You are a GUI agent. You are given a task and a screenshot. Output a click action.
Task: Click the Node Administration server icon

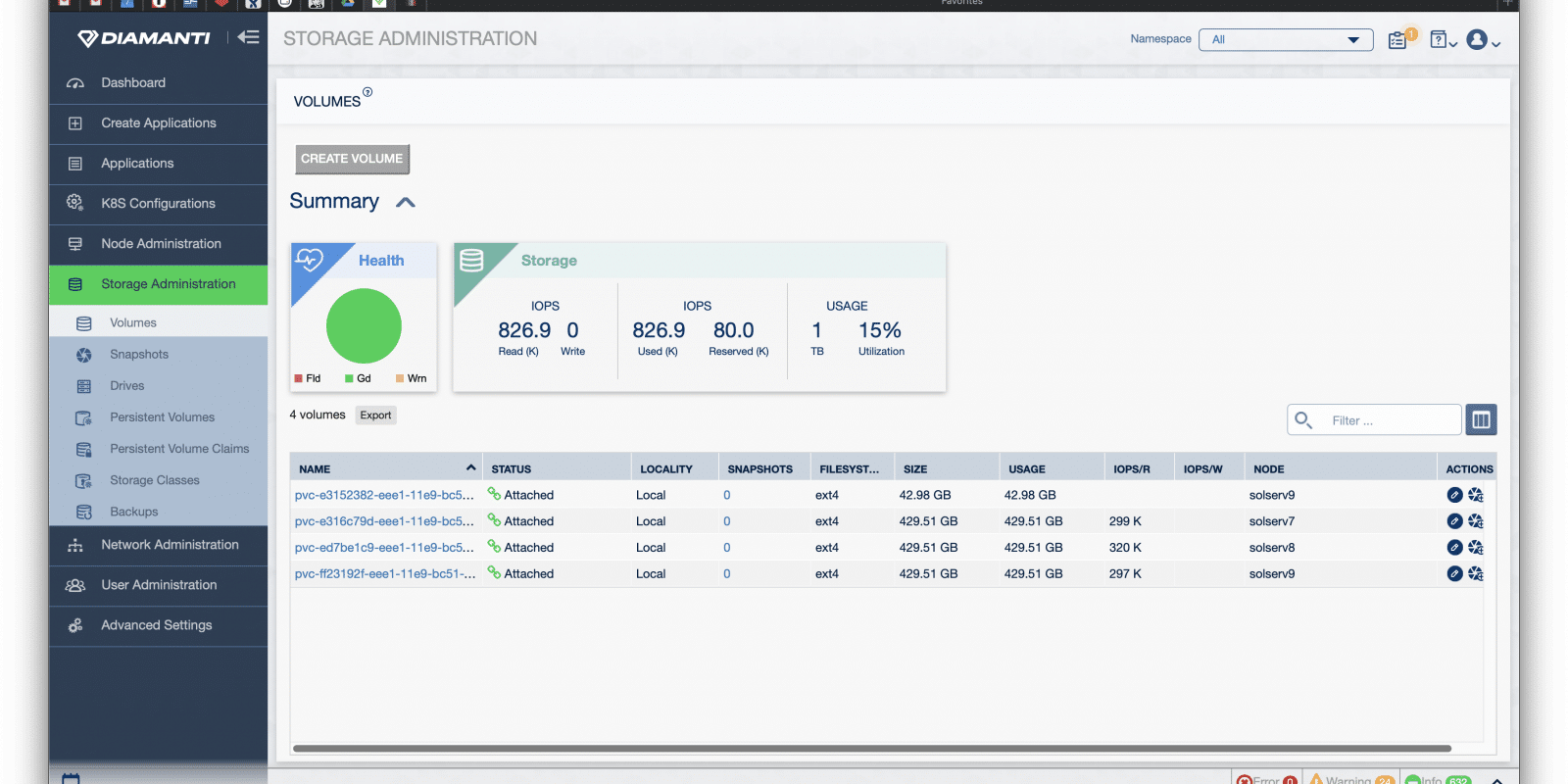tap(75, 244)
